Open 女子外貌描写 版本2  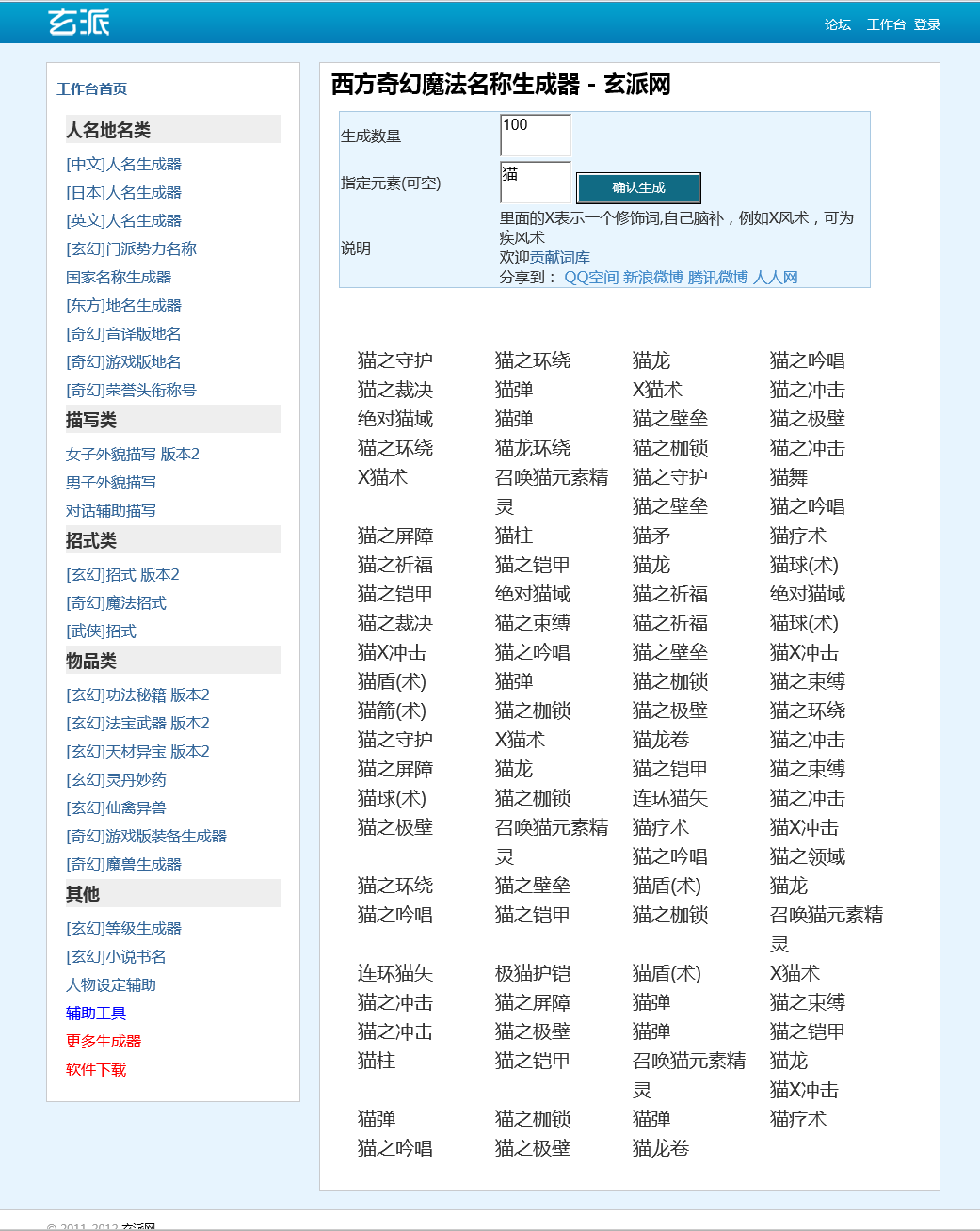(x=133, y=454)
